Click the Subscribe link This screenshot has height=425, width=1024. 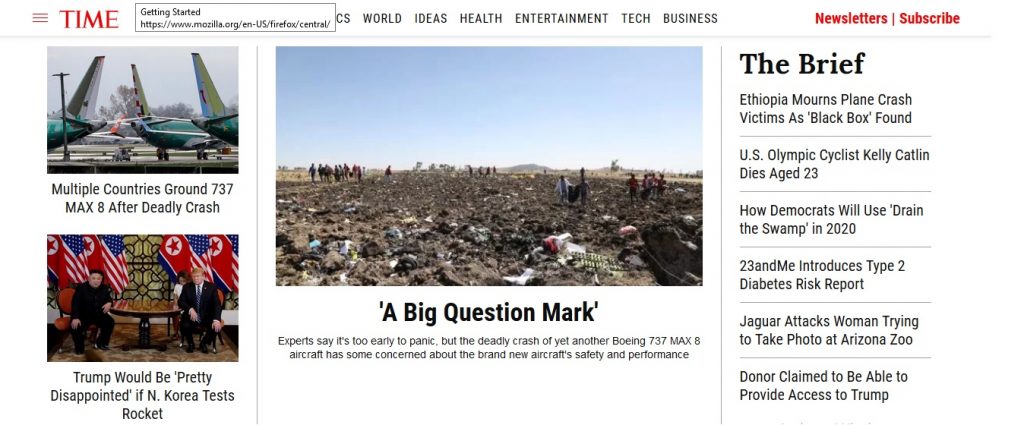pos(929,18)
